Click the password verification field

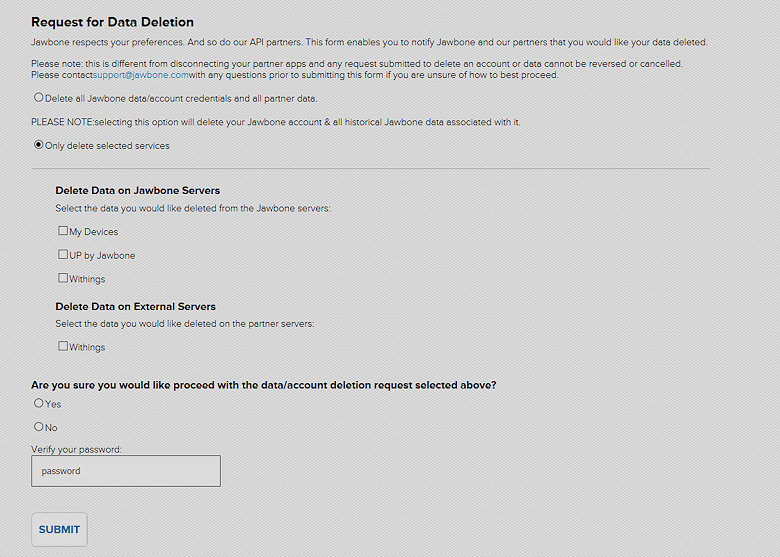coord(126,471)
